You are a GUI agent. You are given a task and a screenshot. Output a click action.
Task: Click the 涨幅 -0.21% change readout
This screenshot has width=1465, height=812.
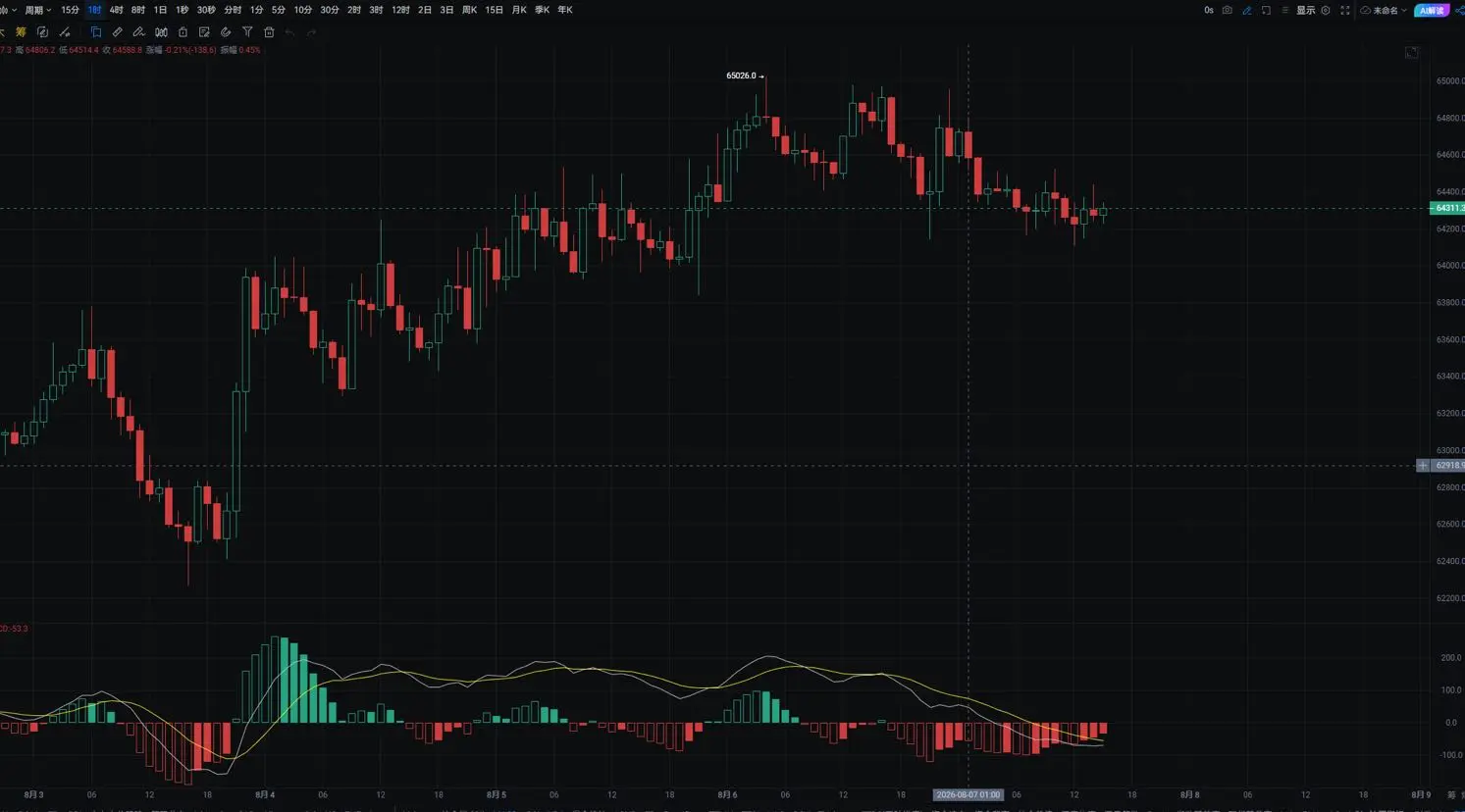click(x=181, y=50)
